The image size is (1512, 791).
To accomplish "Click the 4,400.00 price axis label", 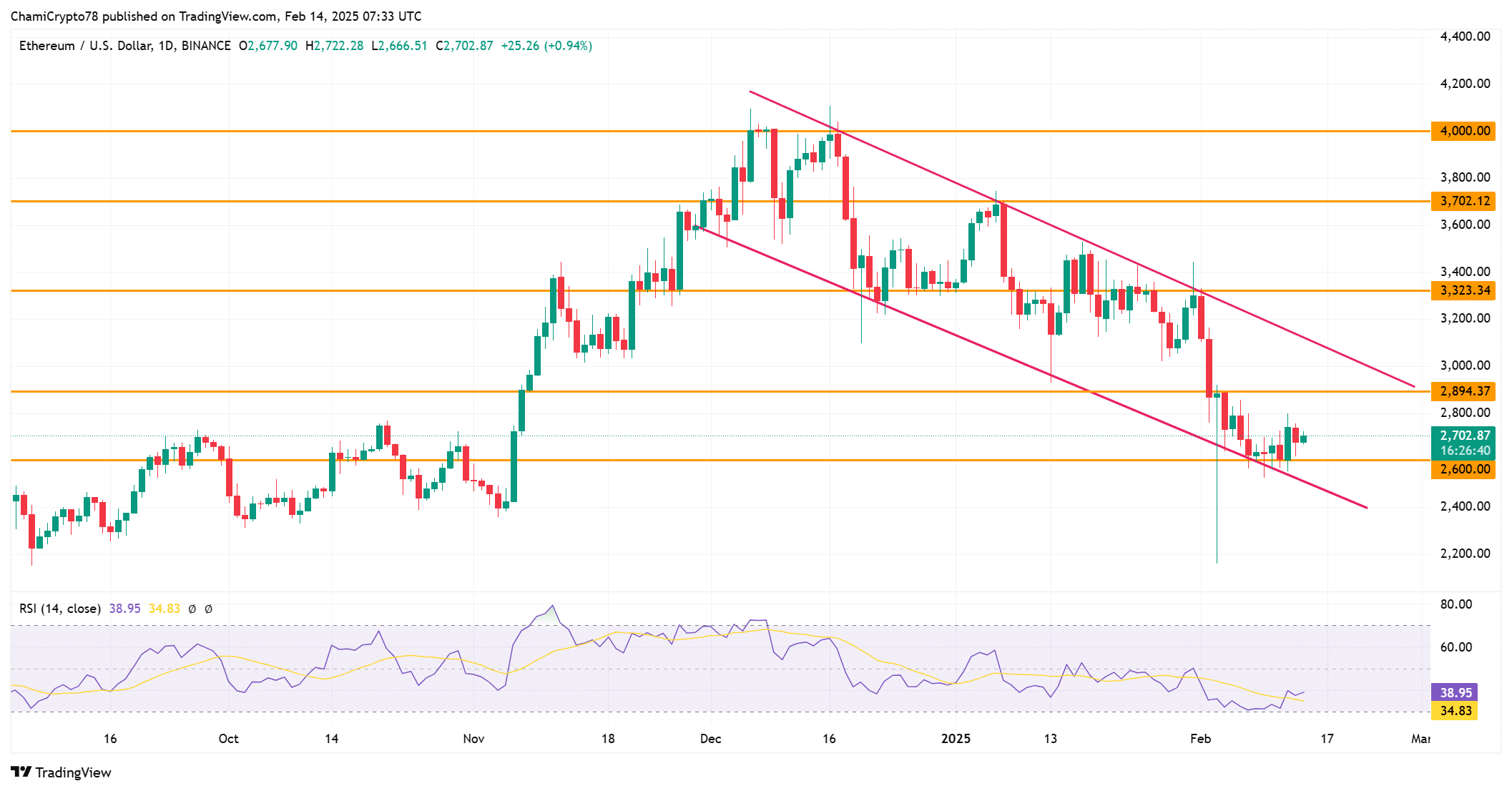I will (x=1465, y=36).
